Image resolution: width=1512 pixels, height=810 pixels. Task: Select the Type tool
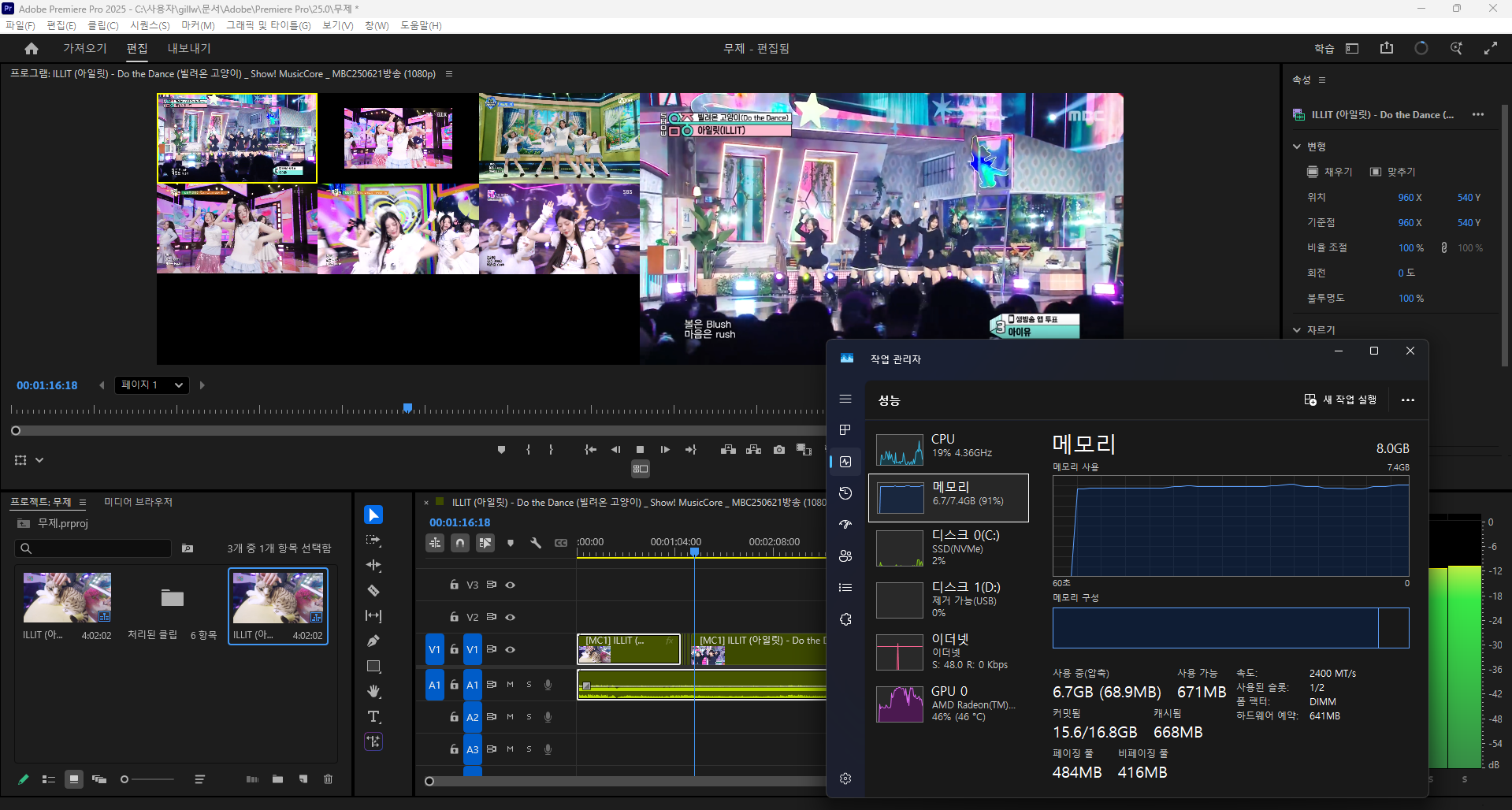click(373, 716)
